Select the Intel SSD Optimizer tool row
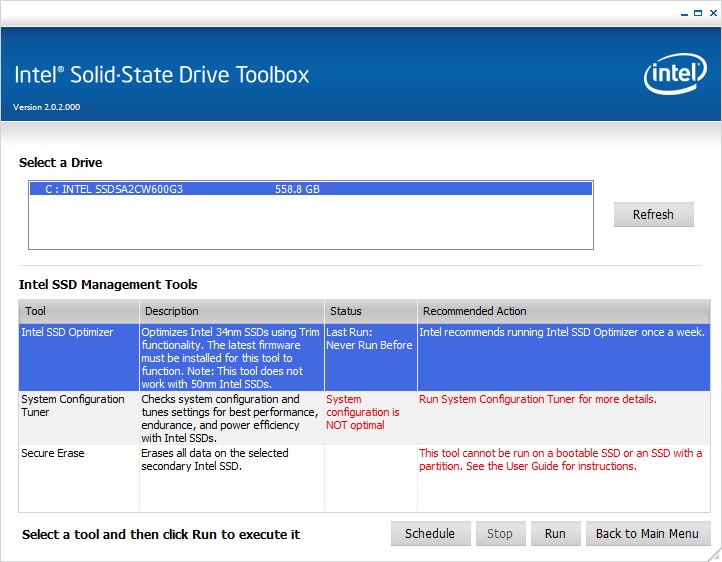Viewport: 722px width, 562px height. coord(67,333)
